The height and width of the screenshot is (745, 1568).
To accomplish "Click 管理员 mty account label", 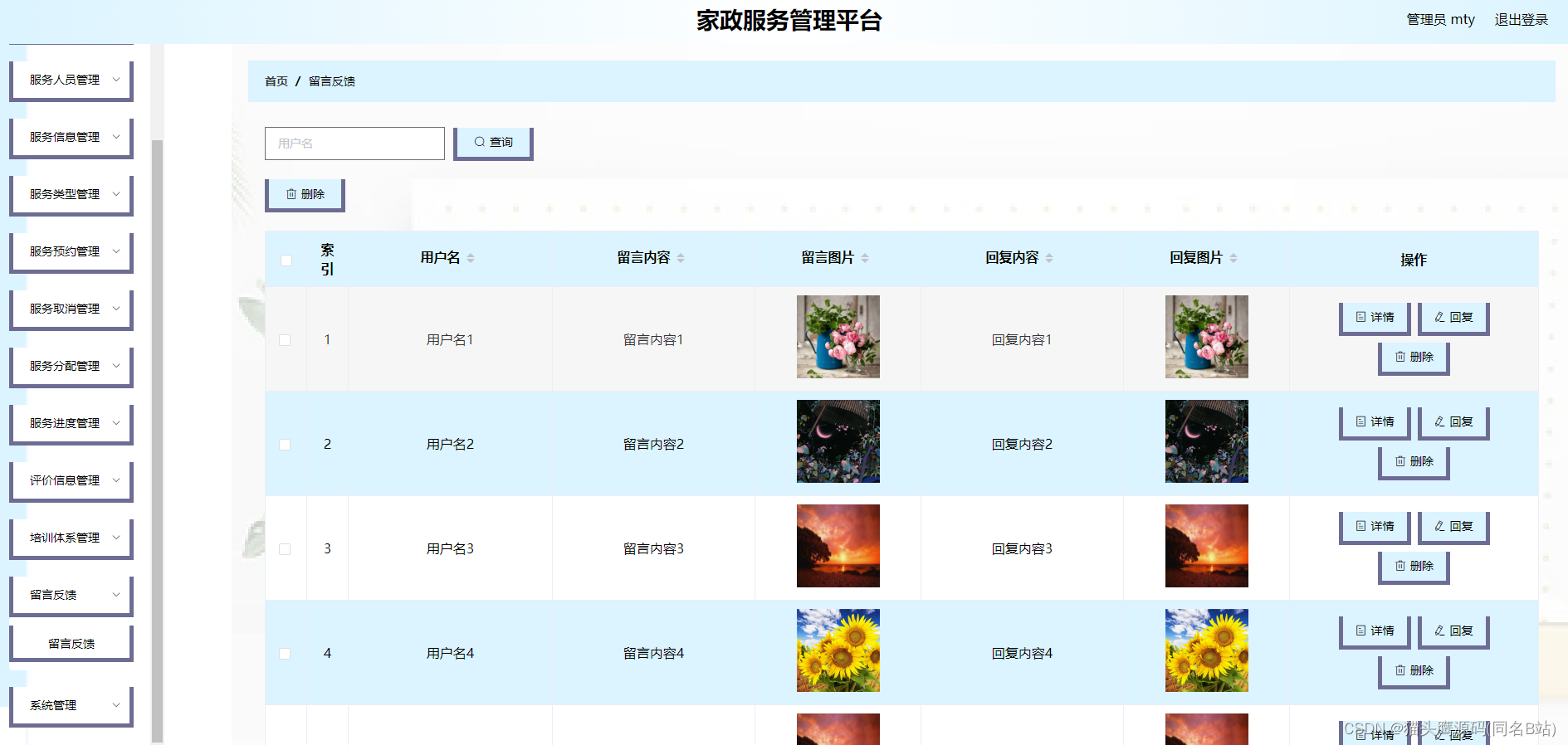I will 1441,20.
